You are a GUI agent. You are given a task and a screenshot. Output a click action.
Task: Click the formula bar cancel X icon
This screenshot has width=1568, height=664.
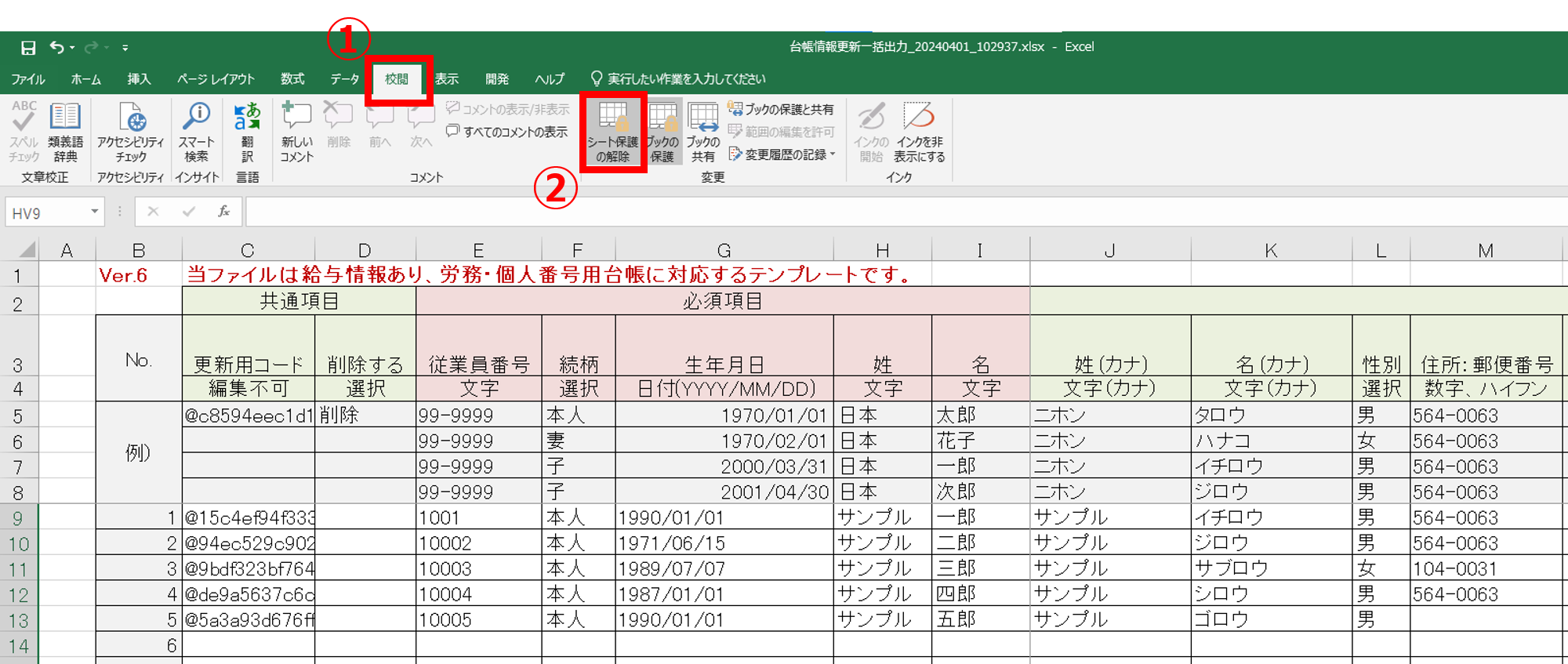[153, 212]
